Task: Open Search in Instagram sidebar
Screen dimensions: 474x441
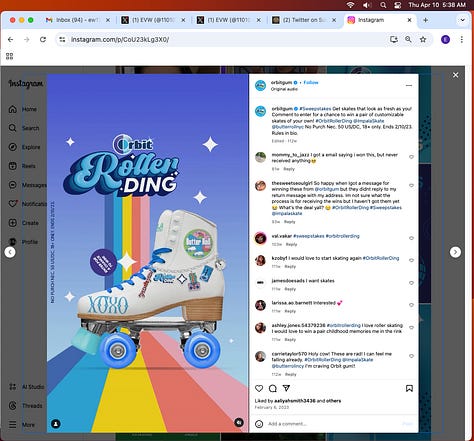Action: click(24, 128)
